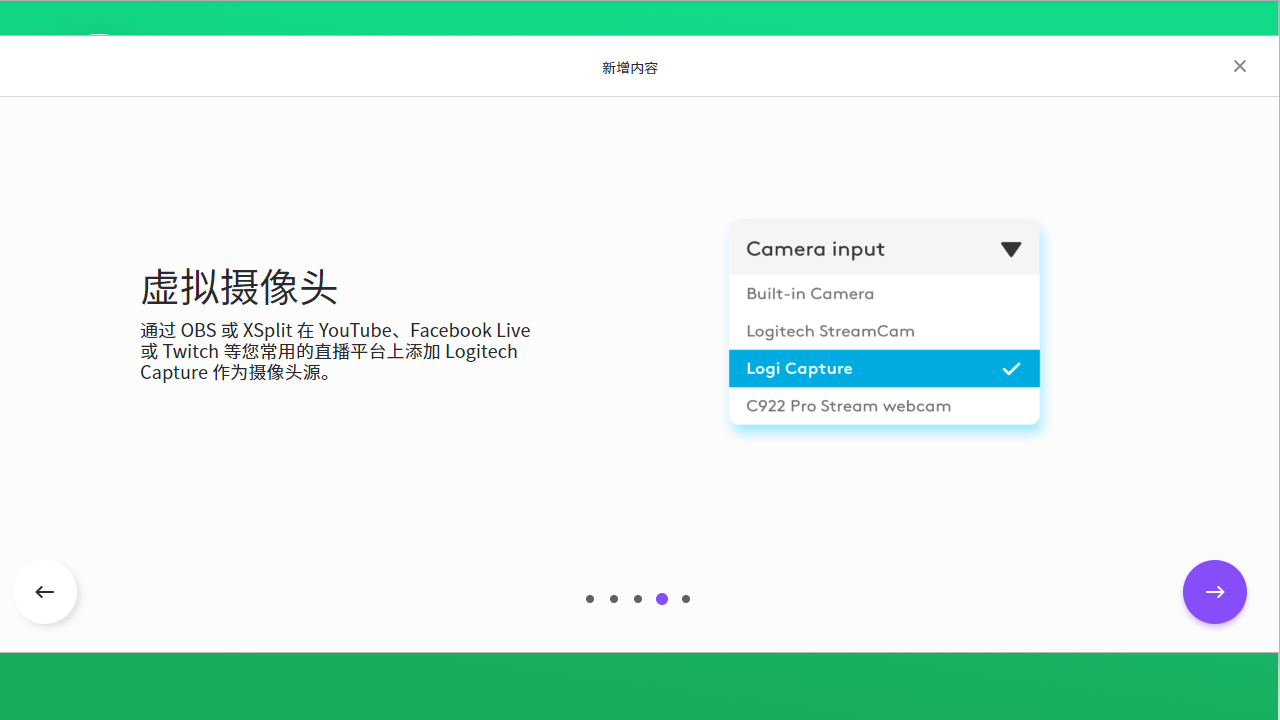Click the Facebook Live text in description
This screenshot has height=720, width=1280.
[x=470, y=330]
